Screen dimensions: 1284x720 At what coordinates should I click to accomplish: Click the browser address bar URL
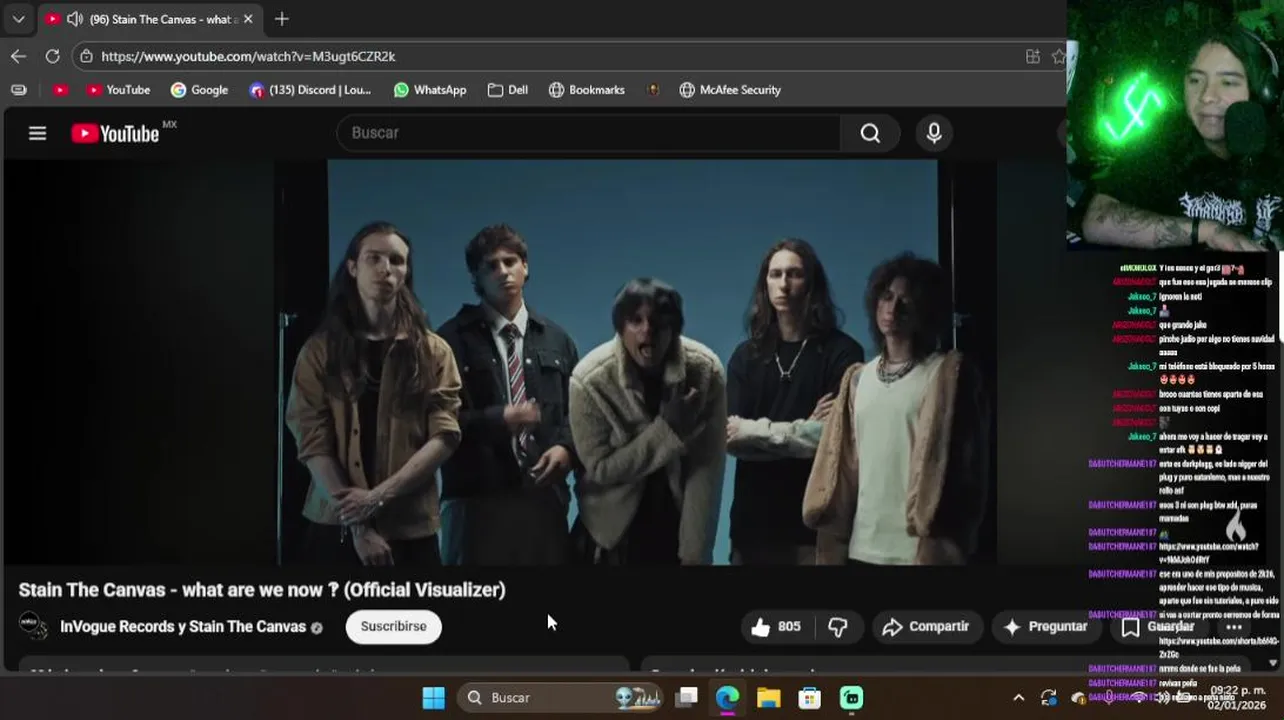(x=248, y=57)
